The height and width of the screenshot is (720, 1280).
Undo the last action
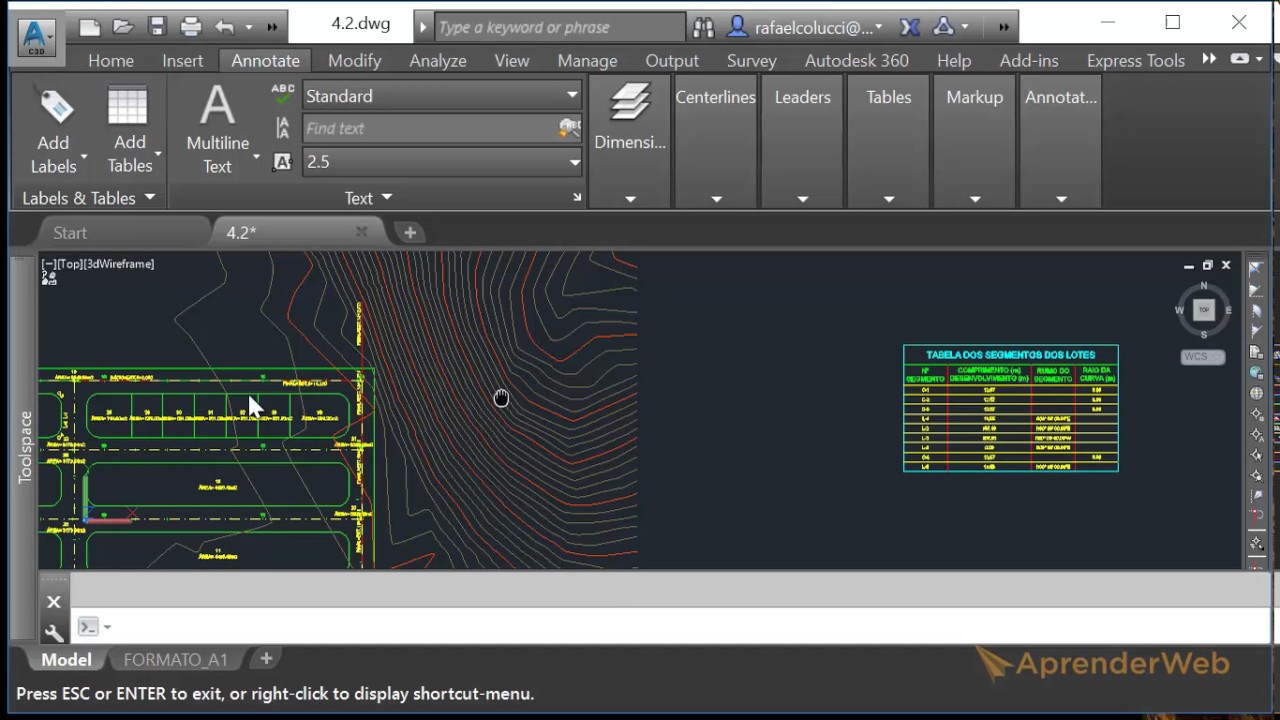click(x=224, y=27)
